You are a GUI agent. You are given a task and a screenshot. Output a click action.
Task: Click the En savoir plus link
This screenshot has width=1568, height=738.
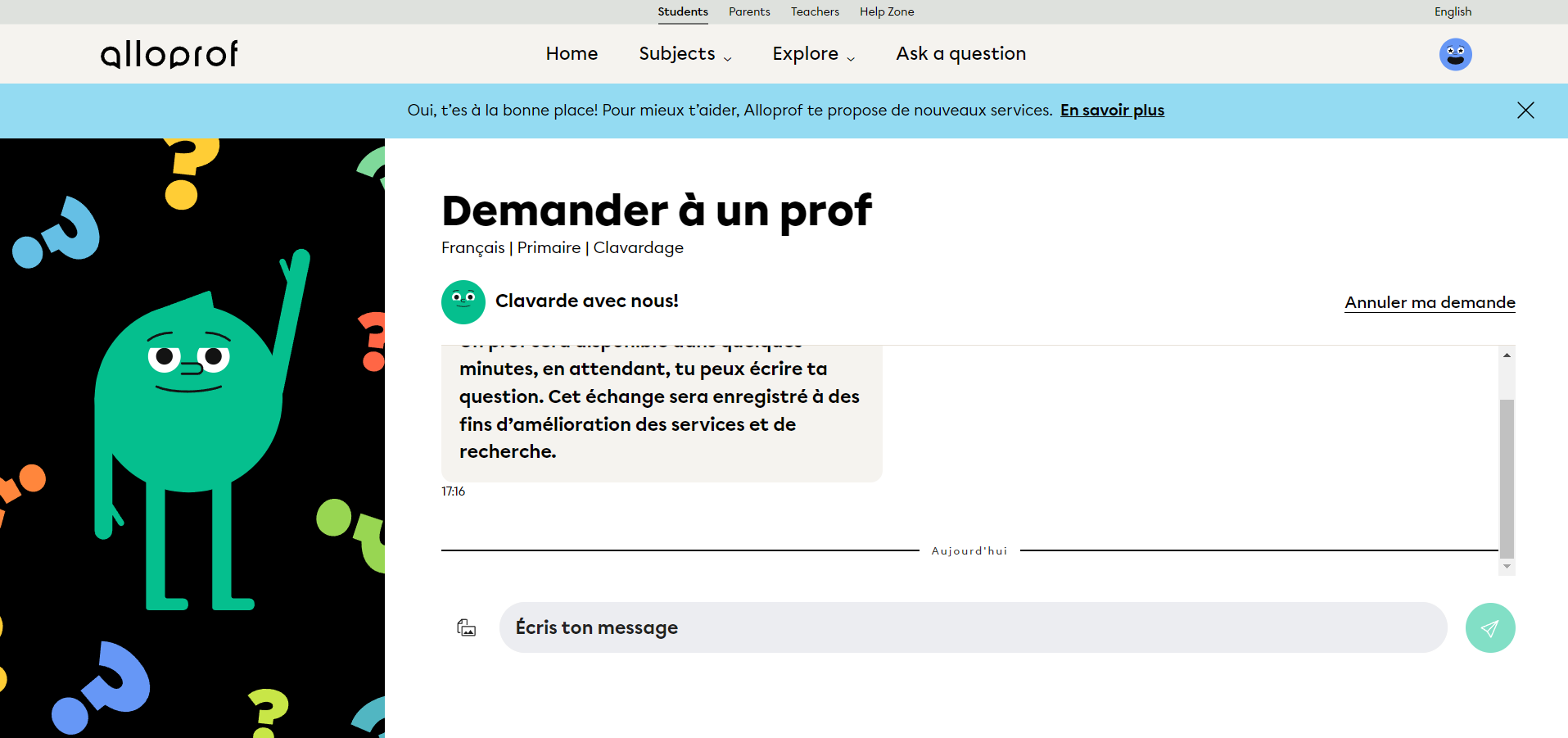click(x=1112, y=111)
